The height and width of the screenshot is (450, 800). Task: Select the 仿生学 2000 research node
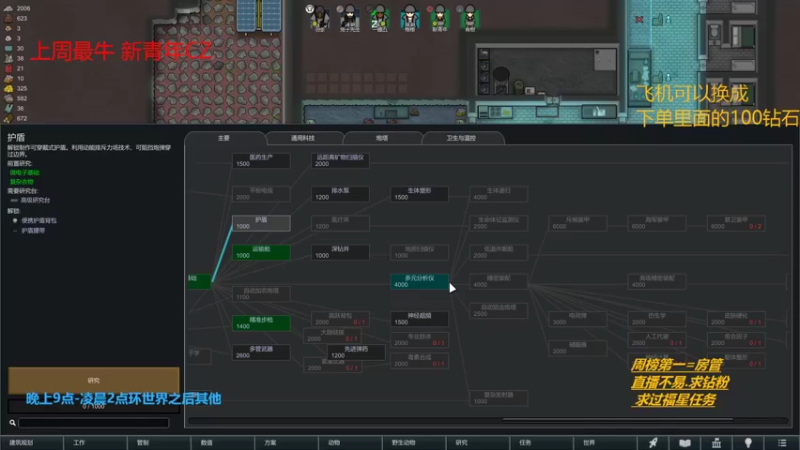click(x=657, y=319)
